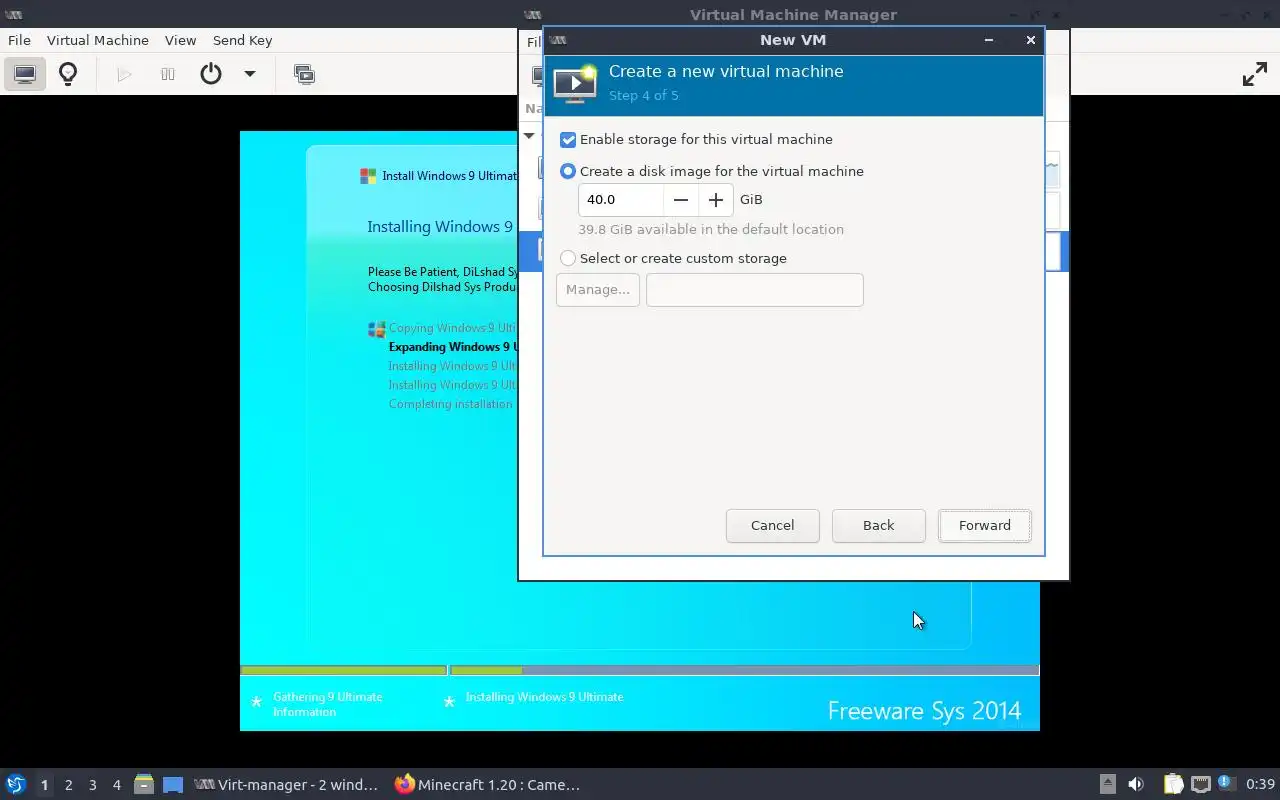Click the new virtual machine wizard icon
The width and height of the screenshot is (1280, 800).
(575, 84)
